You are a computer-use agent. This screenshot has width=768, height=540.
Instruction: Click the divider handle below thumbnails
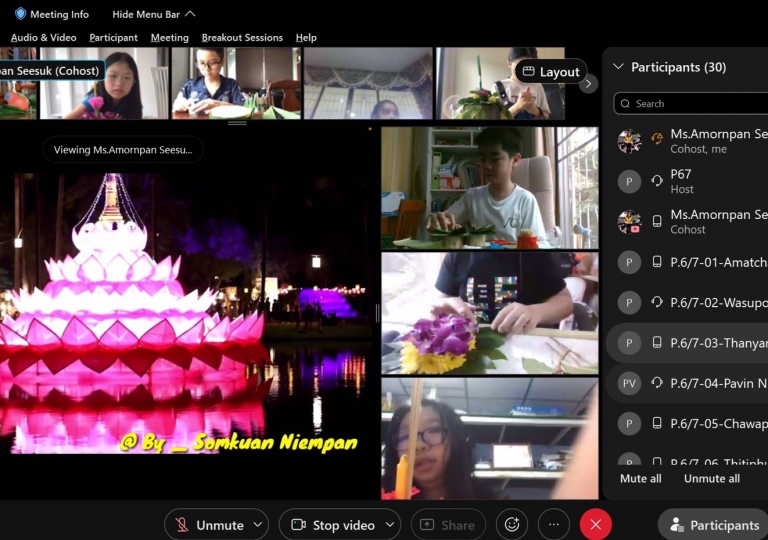click(x=237, y=123)
